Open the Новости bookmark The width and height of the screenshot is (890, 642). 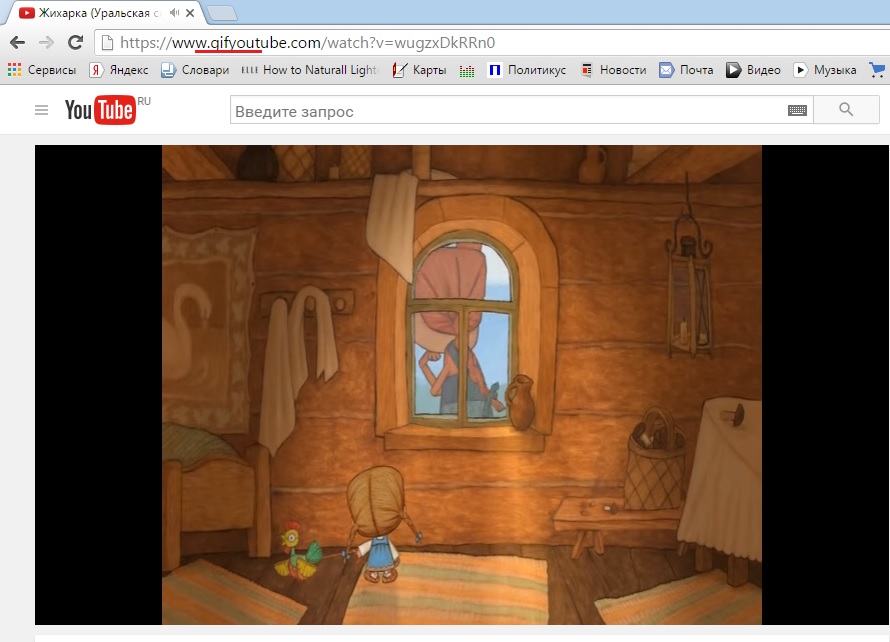click(614, 70)
